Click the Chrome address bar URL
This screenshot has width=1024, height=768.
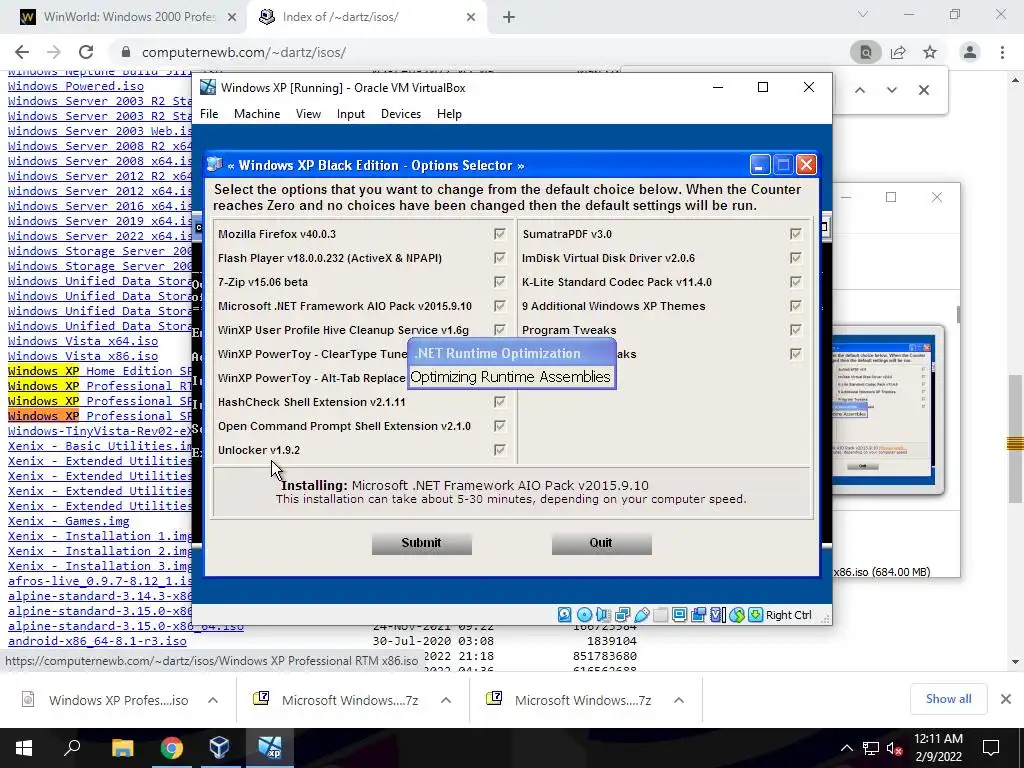tap(244, 52)
